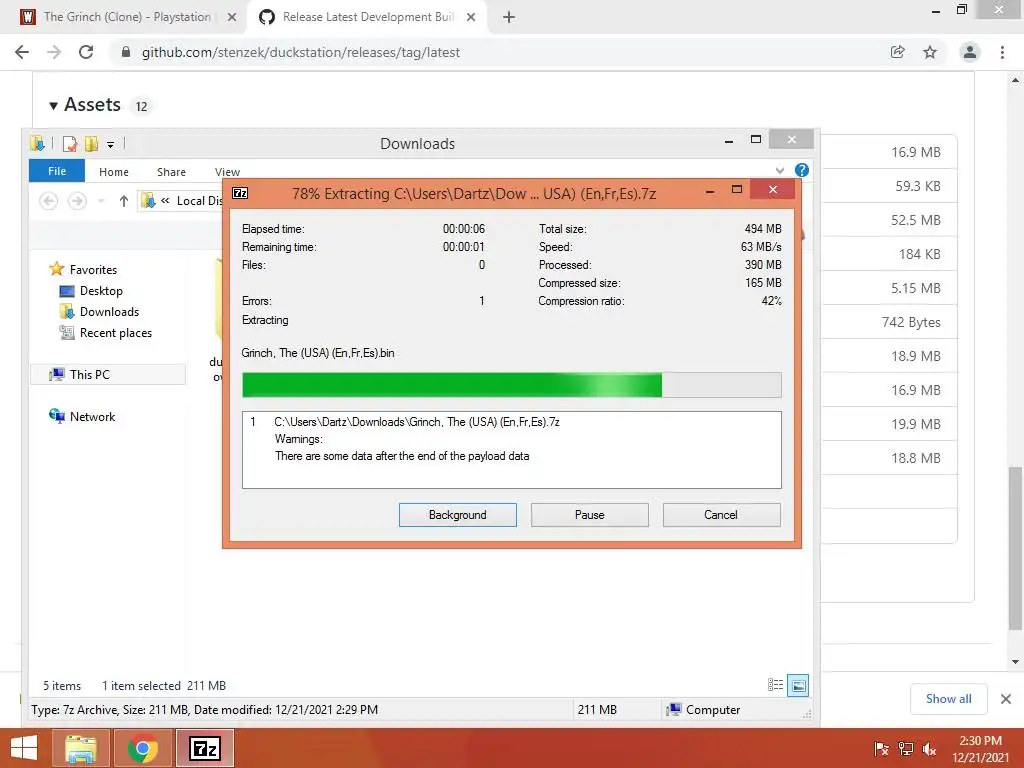Select This PC in navigation pane

click(x=108, y=374)
